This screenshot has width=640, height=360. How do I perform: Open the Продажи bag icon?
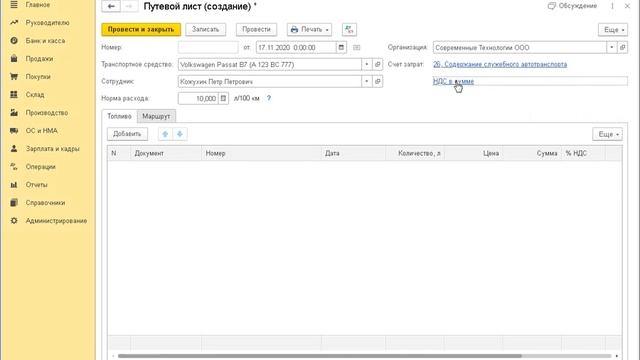click(14, 59)
